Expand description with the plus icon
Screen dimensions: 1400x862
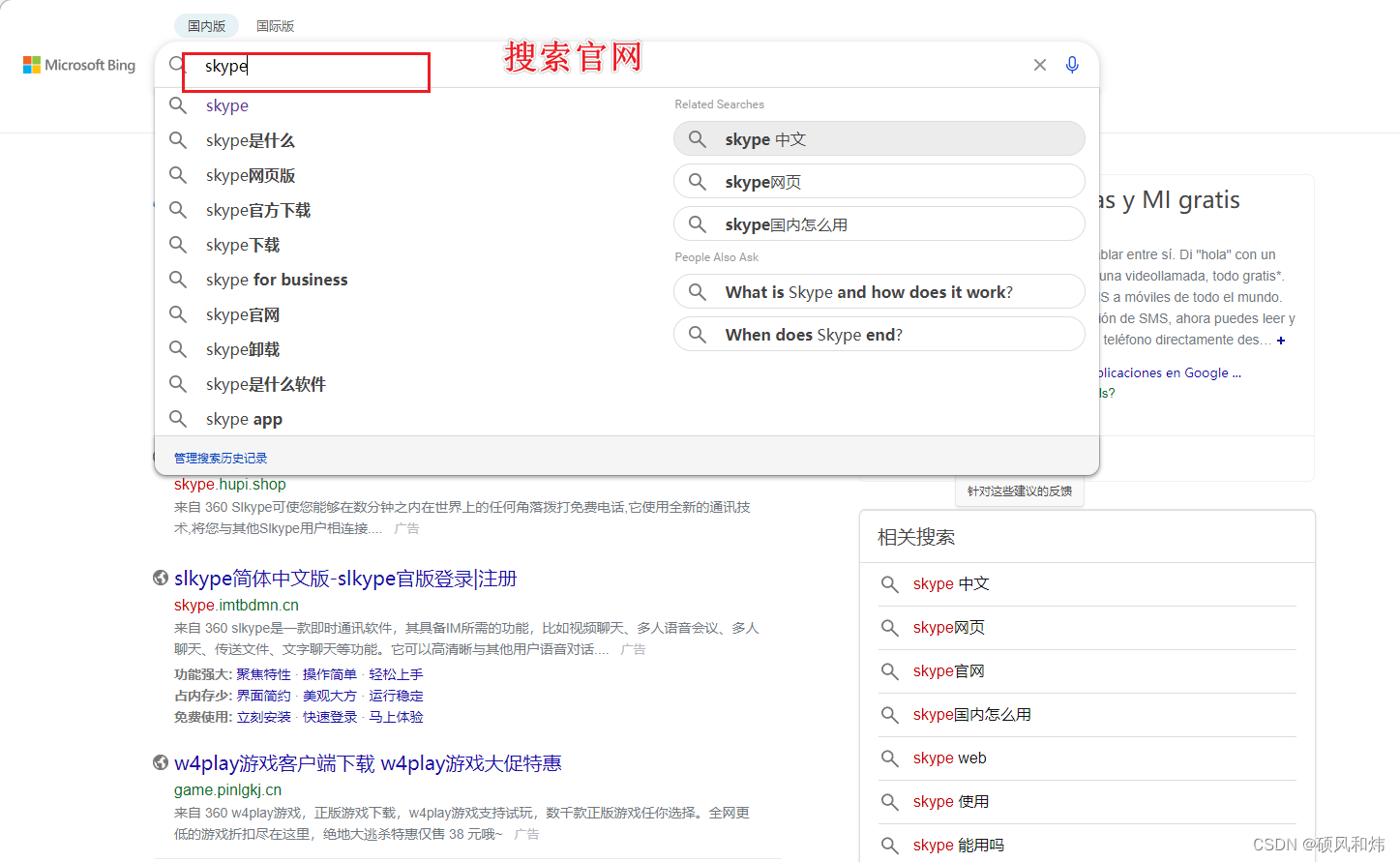click(x=1281, y=341)
